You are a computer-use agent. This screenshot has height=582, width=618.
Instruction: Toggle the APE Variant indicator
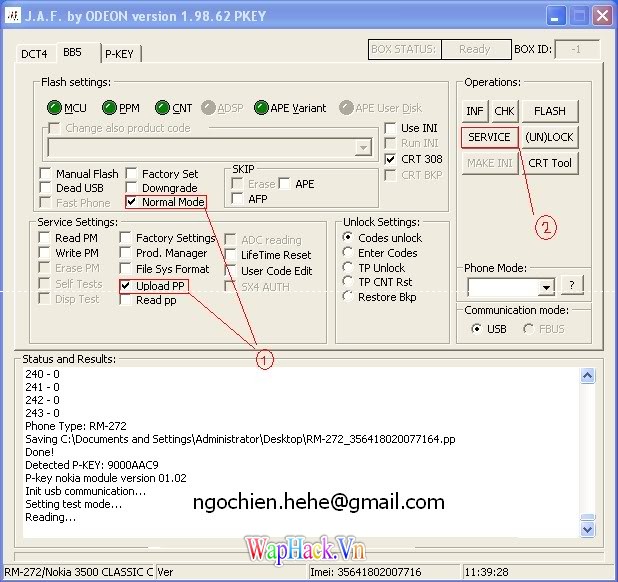point(261,108)
